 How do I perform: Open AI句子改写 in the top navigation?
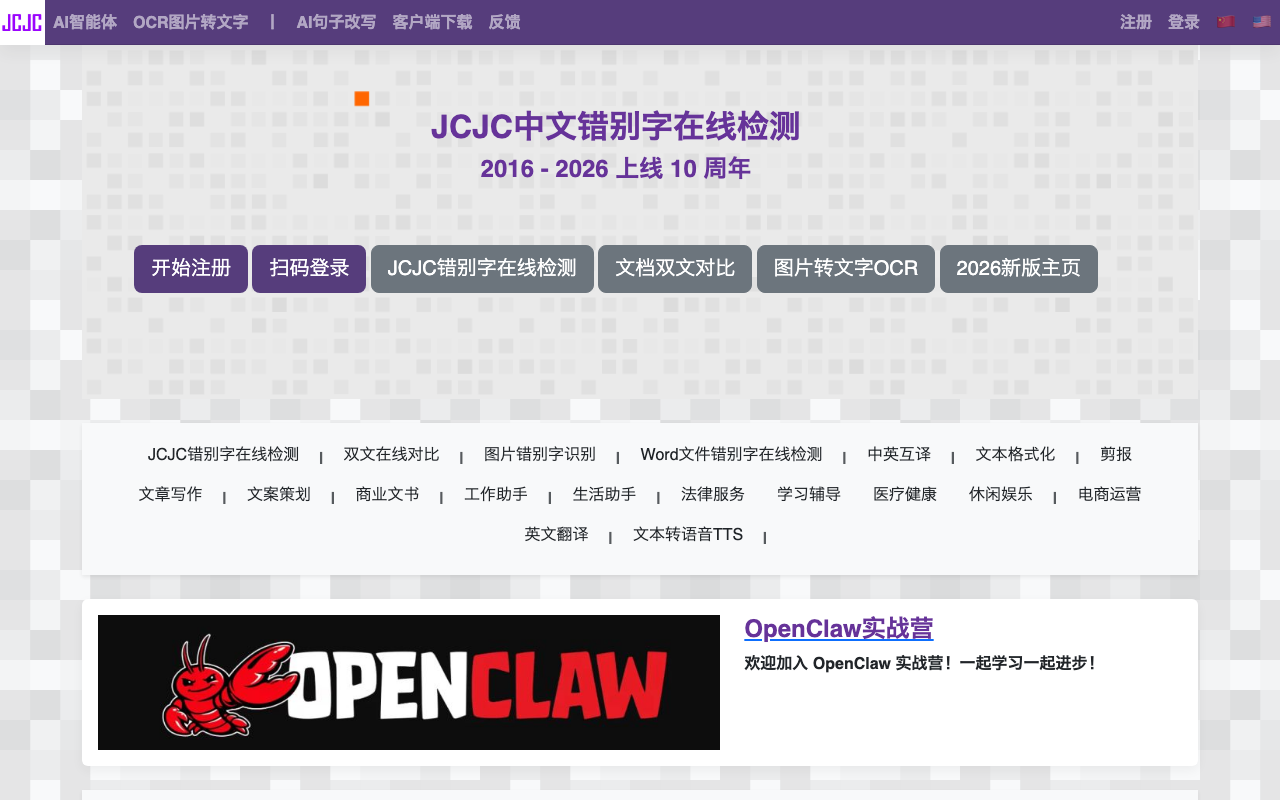[336, 22]
